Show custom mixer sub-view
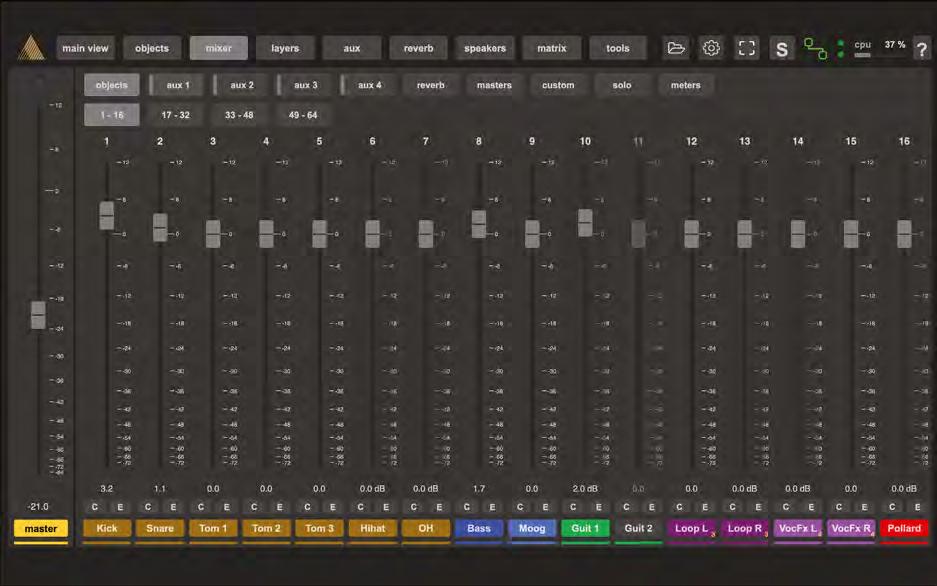 (558, 85)
